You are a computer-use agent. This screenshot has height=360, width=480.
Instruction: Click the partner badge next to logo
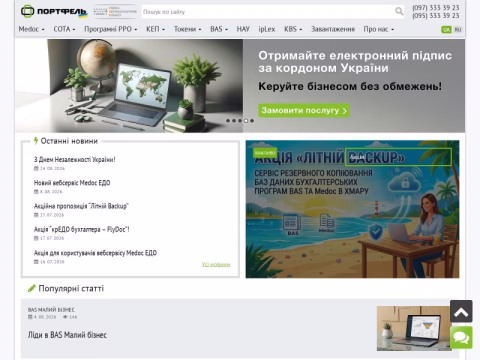point(115,11)
